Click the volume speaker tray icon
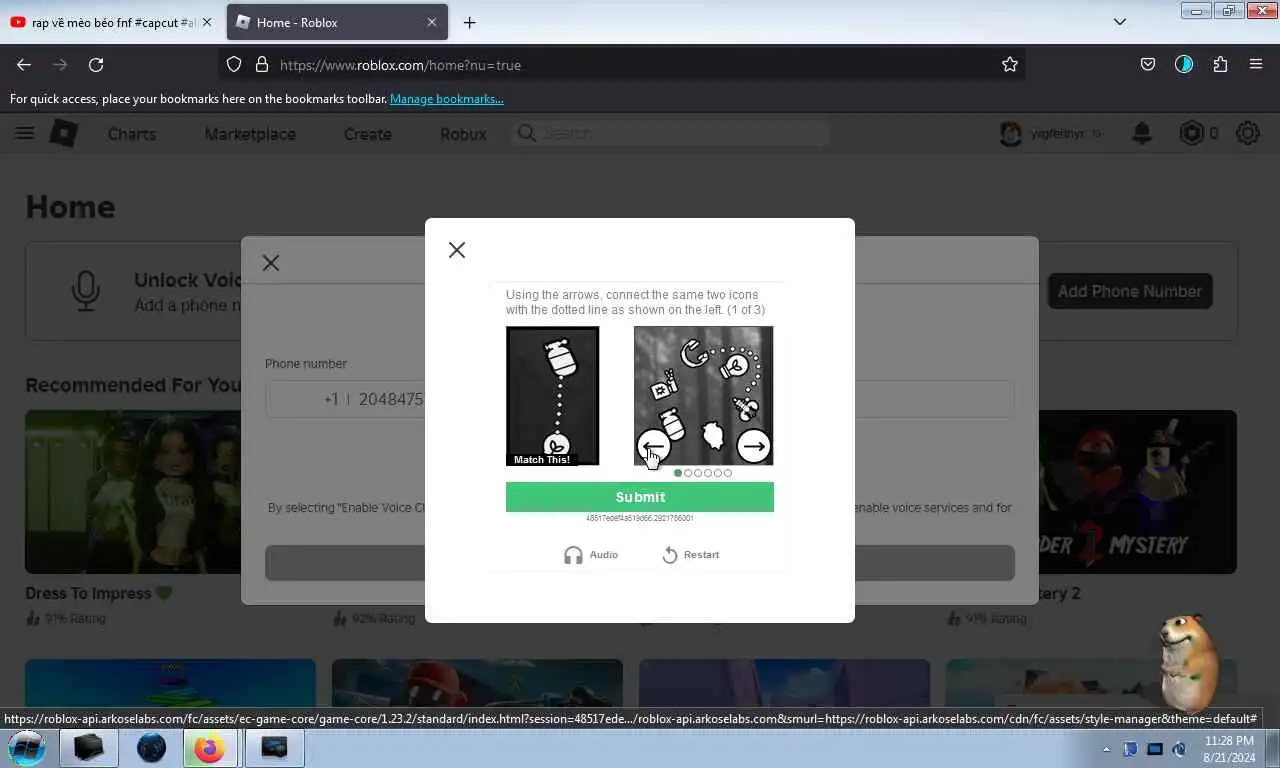Image resolution: width=1280 pixels, height=768 pixels. click(x=1179, y=749)
